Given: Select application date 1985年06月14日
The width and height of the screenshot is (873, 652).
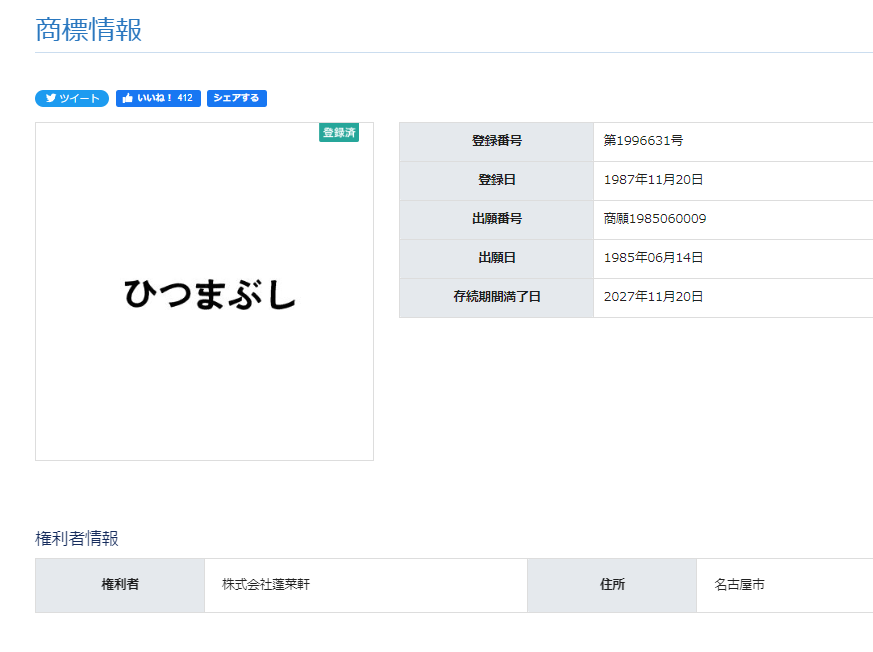Looking at the screenshot, I should pos(653,257).
